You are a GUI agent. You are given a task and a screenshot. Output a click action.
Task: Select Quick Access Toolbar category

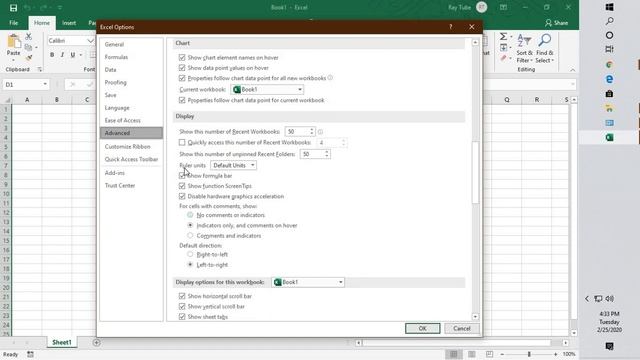tap(131, 159)
